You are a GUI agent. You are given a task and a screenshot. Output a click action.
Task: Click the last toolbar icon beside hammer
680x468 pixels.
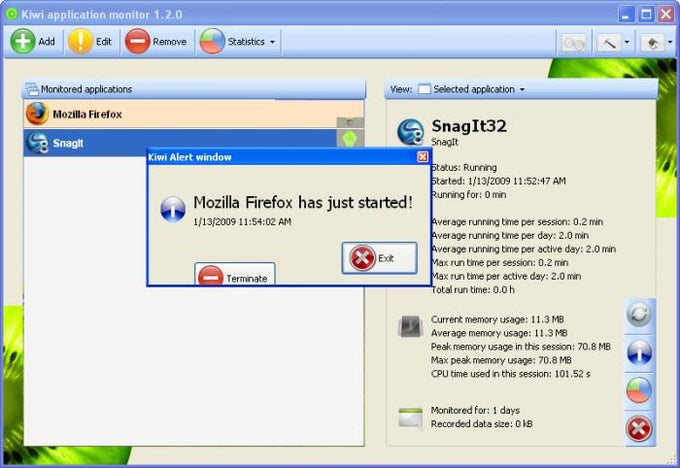653,43
